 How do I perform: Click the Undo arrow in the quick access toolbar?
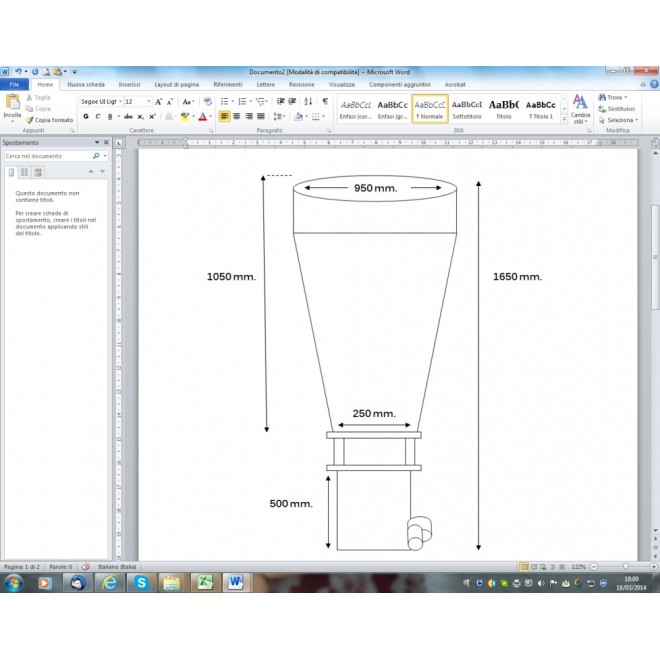pyautogui.click(x=18, y=72)
